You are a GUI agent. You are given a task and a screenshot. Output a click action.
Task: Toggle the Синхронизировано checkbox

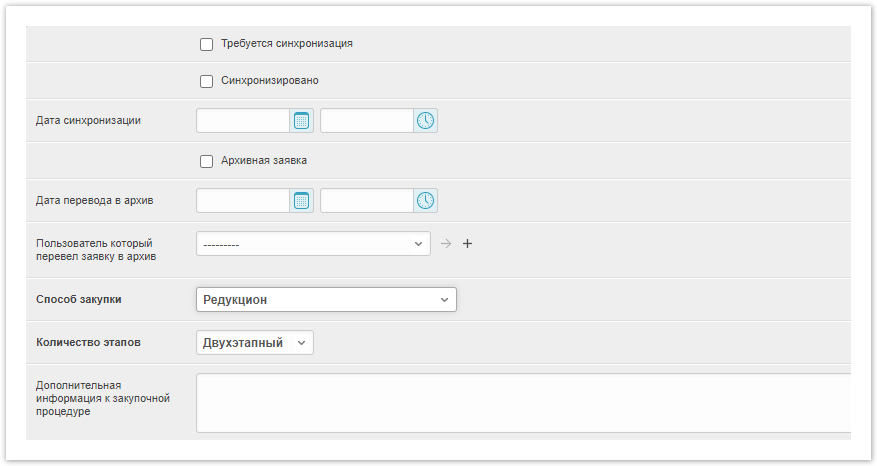207,81
